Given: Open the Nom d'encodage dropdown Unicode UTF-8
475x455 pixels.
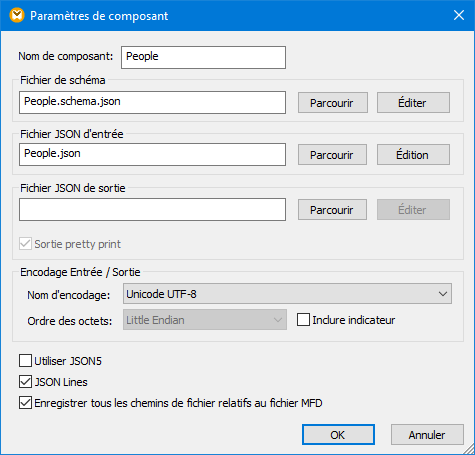Looking at the screenshot, I should (x=287, y=294).
